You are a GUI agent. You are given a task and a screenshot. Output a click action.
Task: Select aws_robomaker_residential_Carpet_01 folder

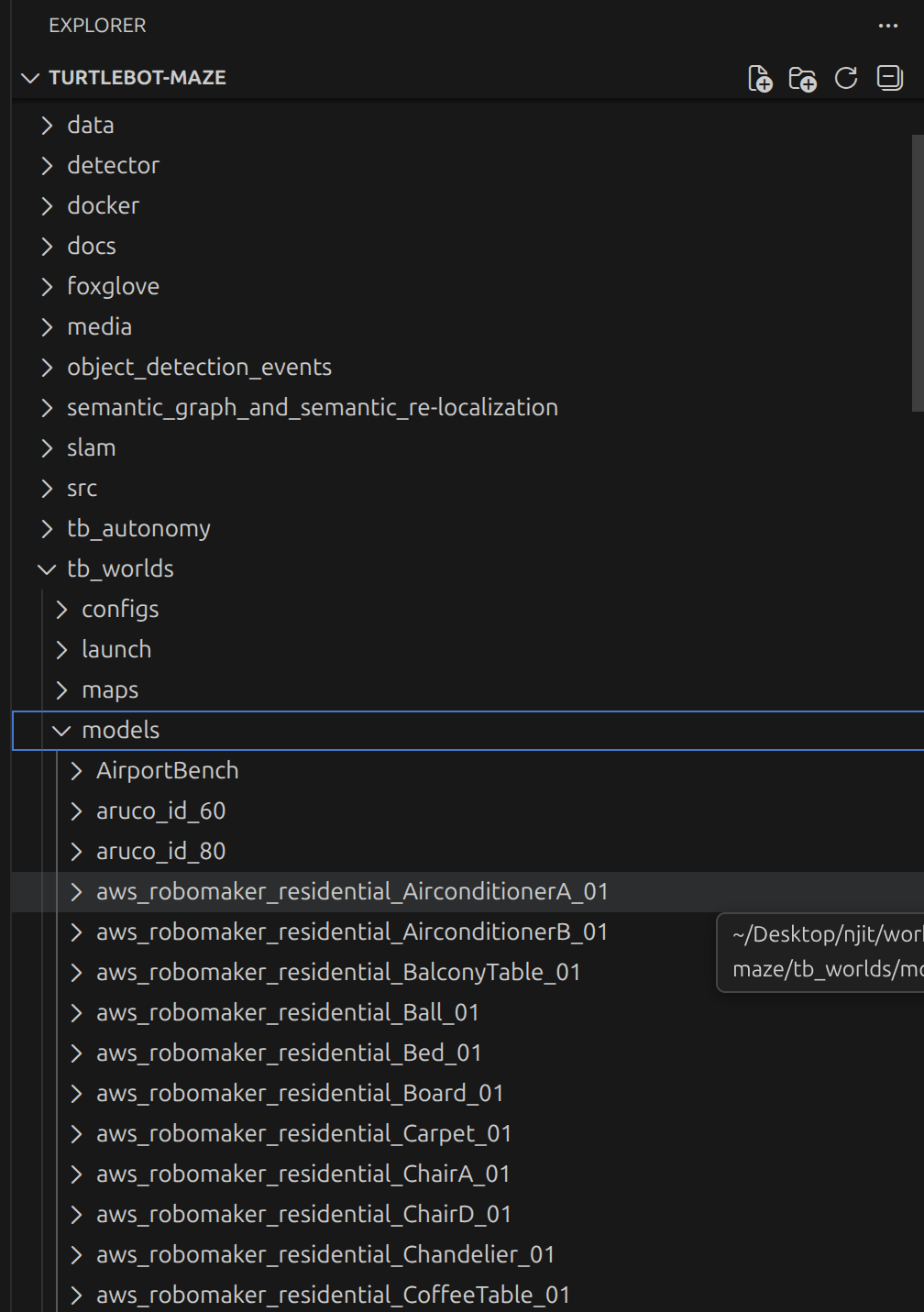pyautogui.click(x=303, y=1134)
